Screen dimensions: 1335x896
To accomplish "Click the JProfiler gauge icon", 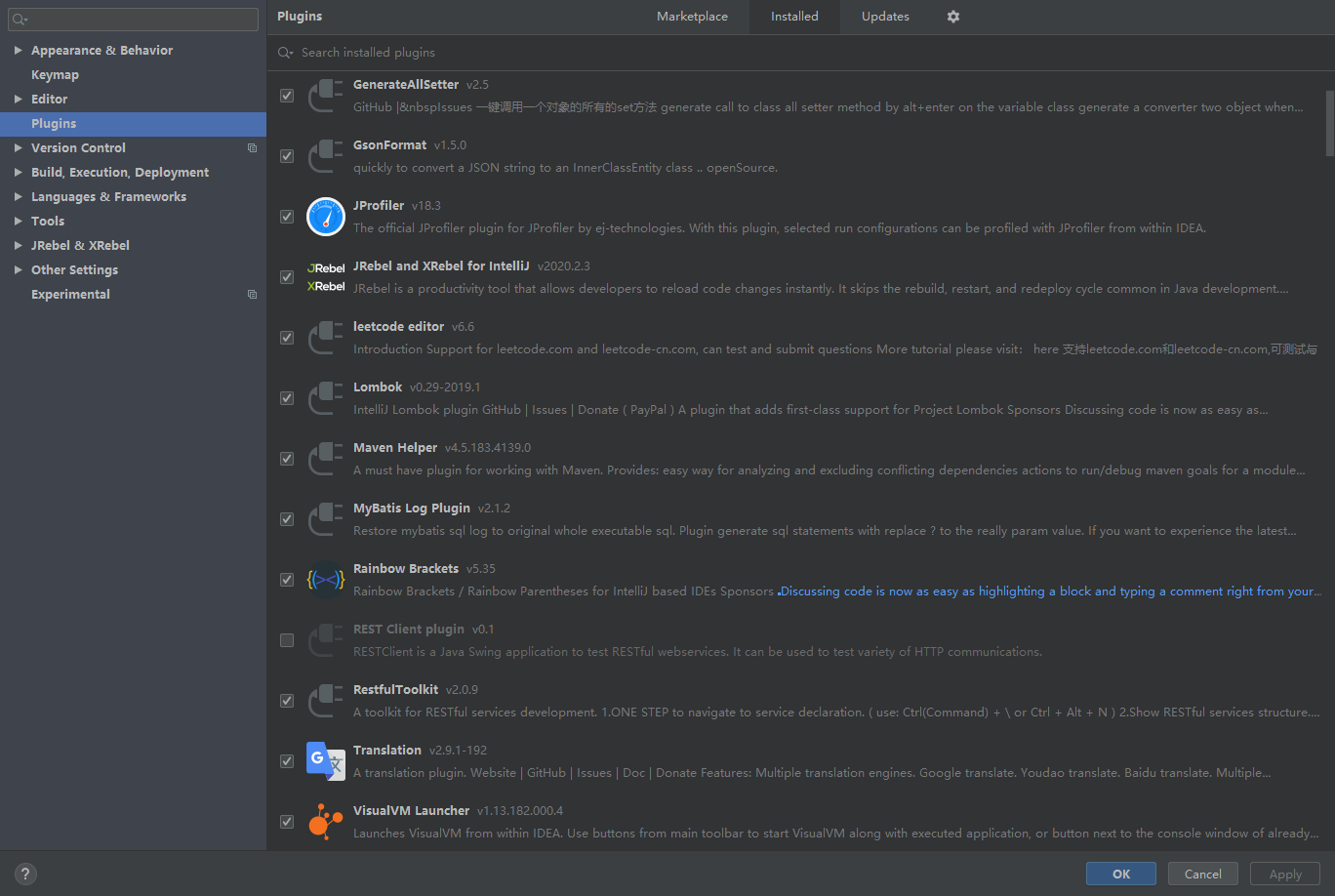I will tap(326, 217).
